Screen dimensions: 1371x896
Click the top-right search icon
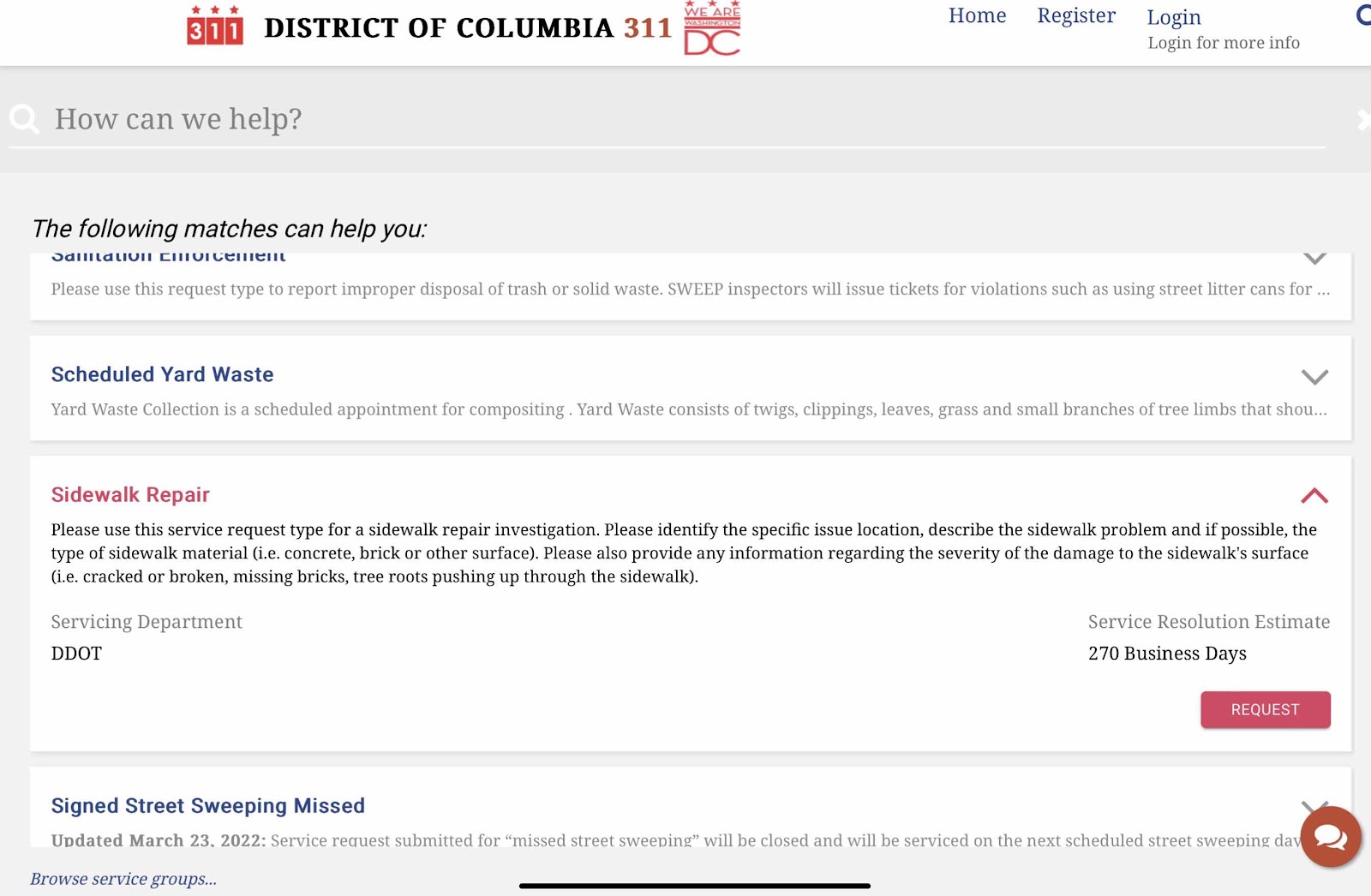click(1363, 15)
